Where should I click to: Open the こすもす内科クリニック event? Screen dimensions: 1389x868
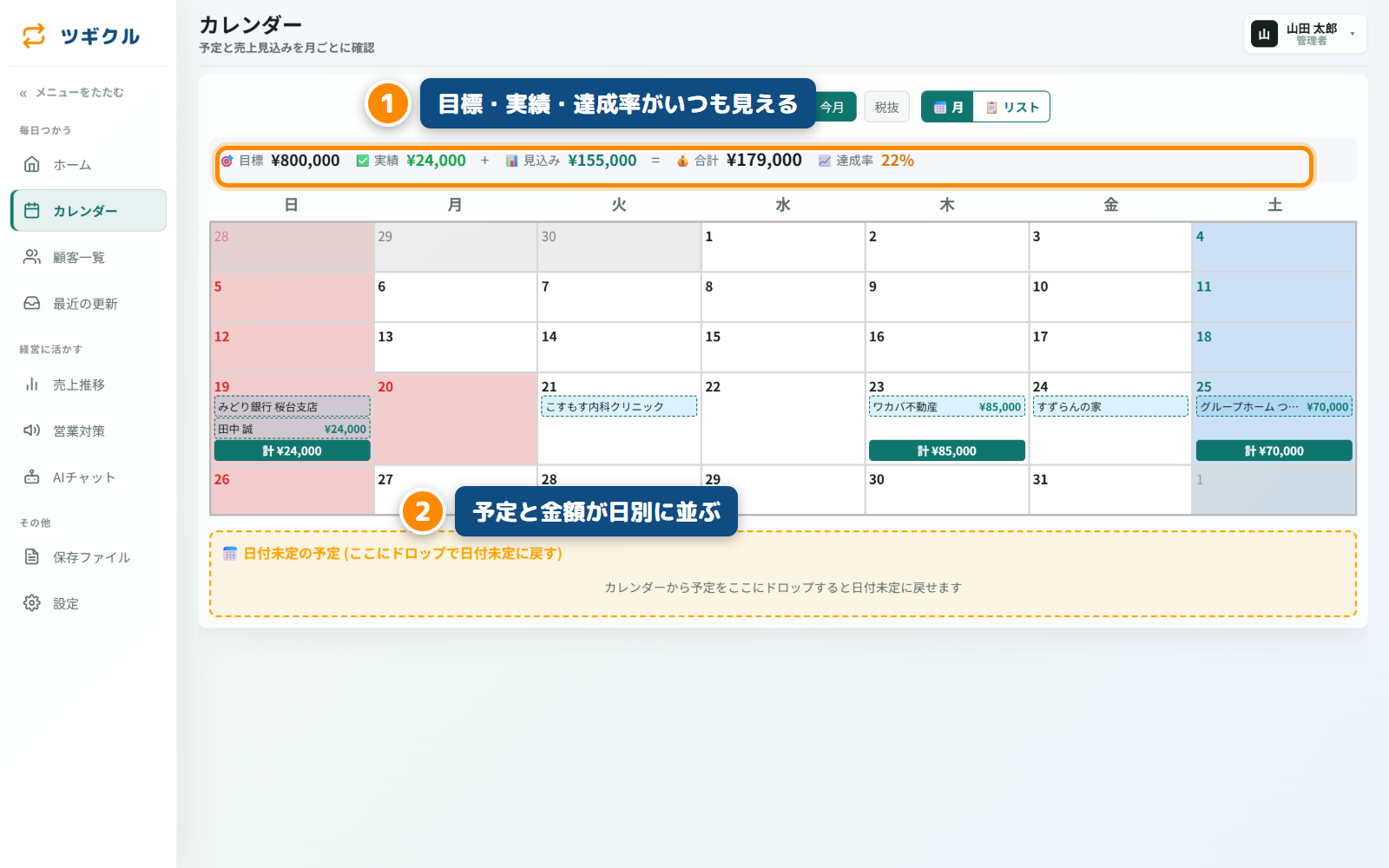pos(619,406)
